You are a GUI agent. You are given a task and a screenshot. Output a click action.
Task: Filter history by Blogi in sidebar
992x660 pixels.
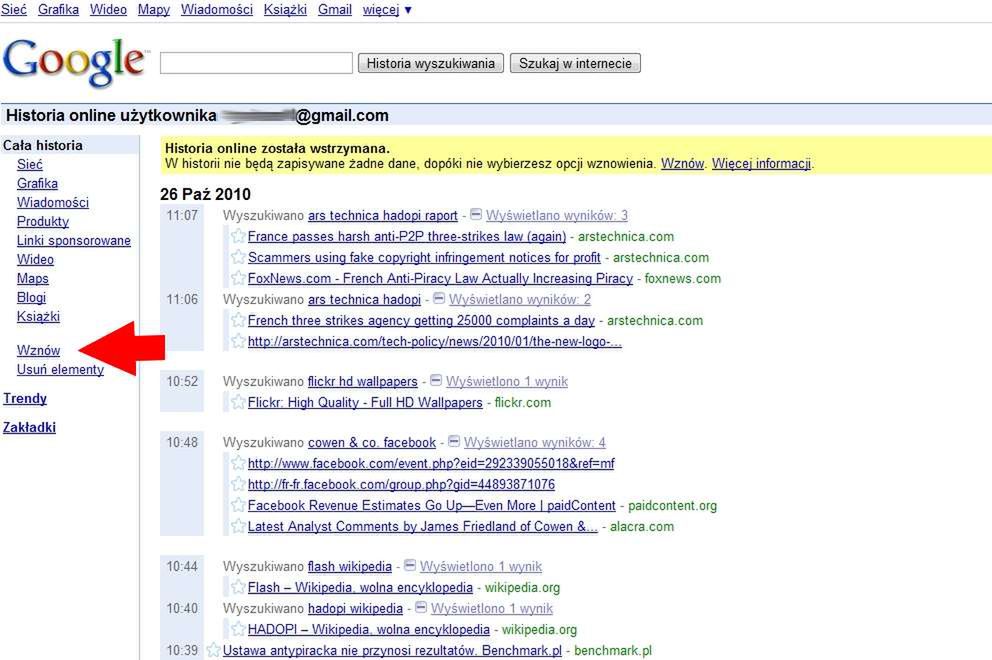coord(32,297)
